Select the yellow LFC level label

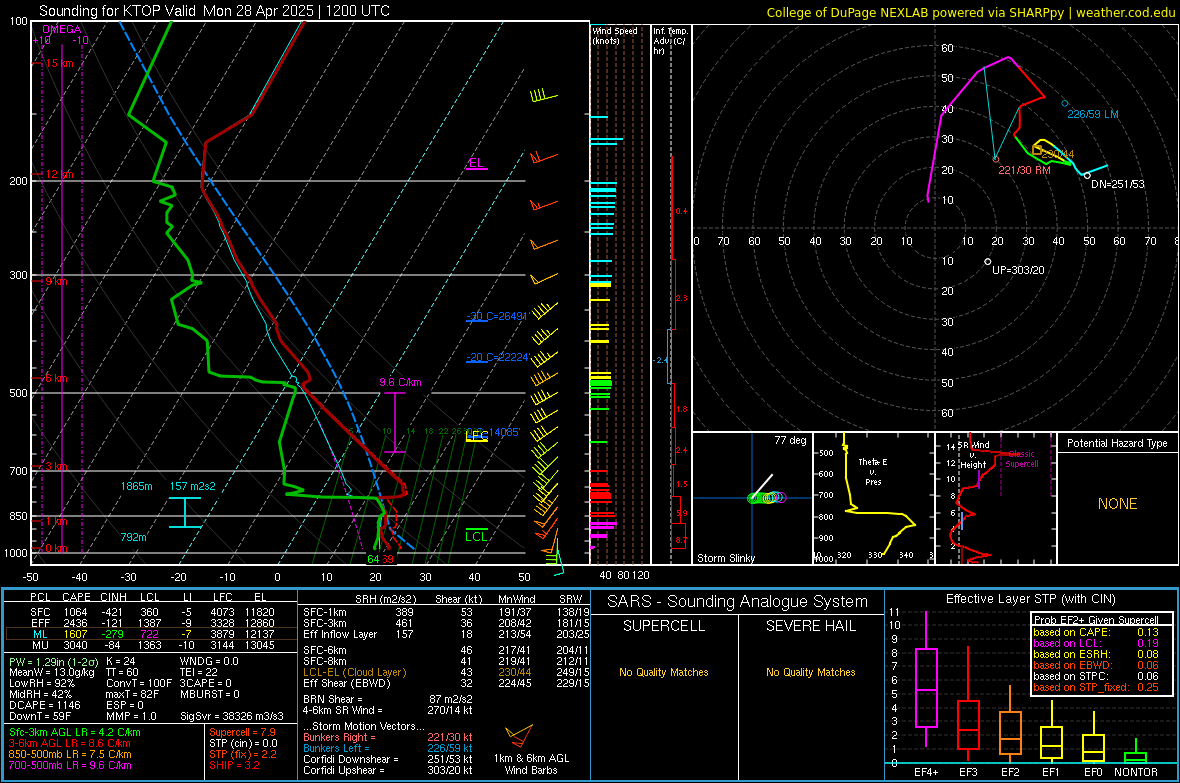(x=476, y=436)
